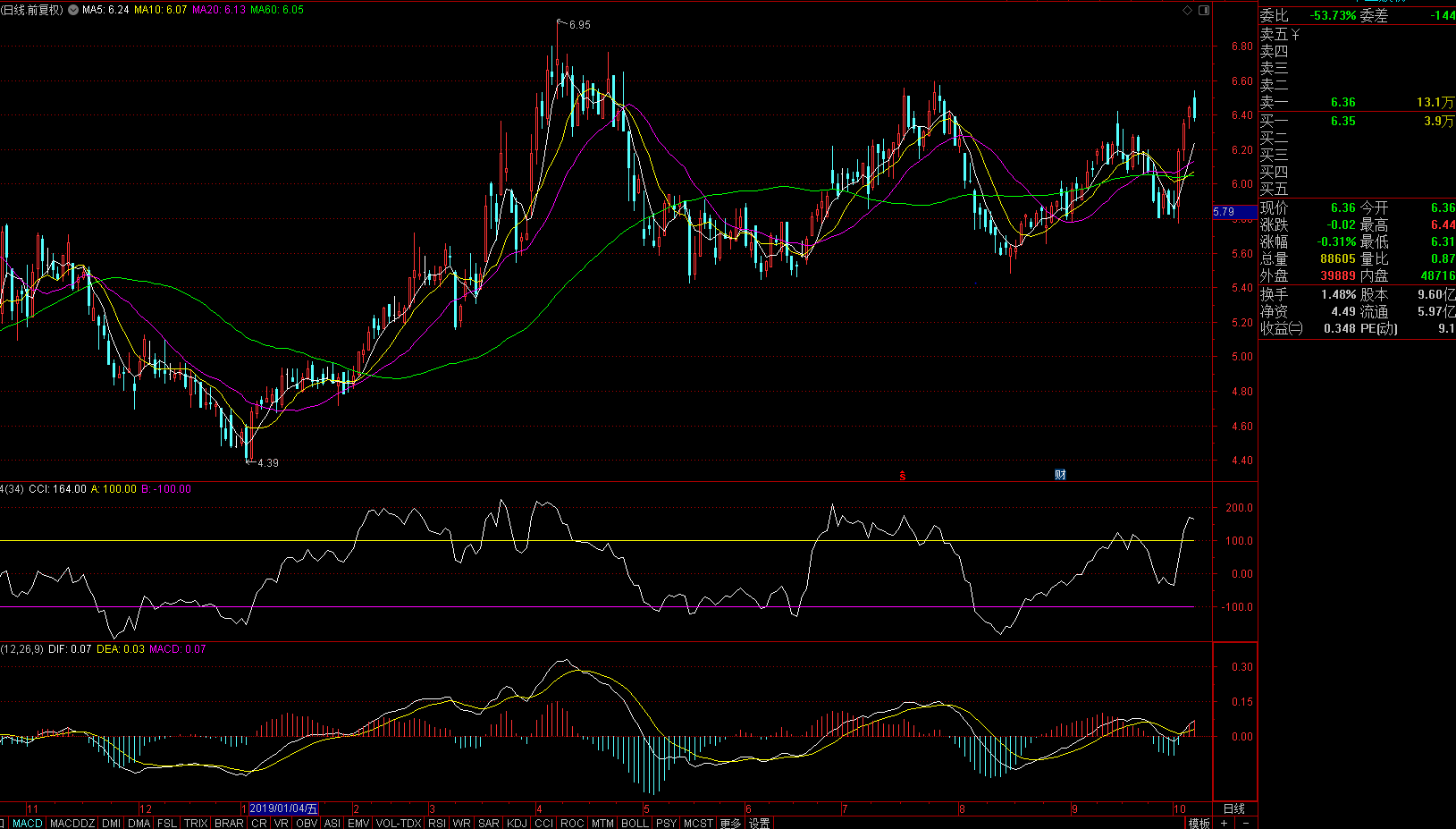The width and height of the screenshot is (1456, 829).
Task: Choose the SAR indicator tab
Action: tap(489, 823)
